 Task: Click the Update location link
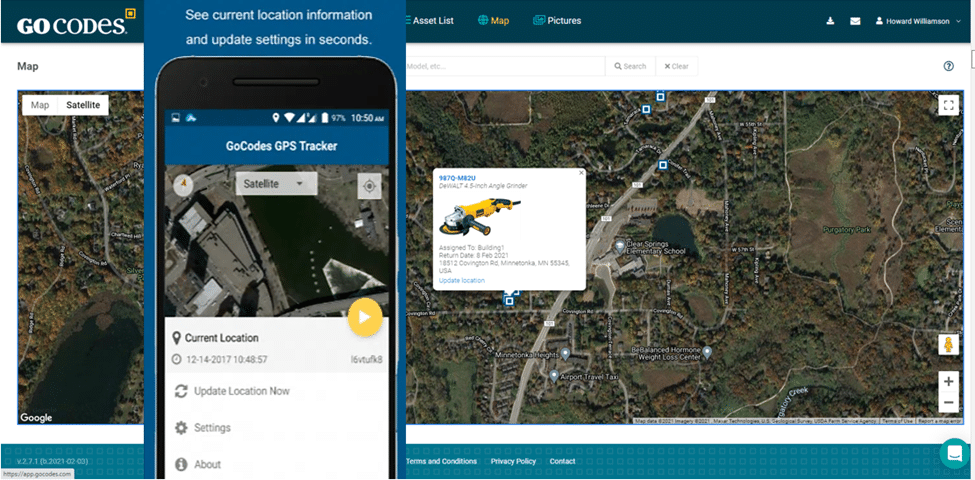[x=461, y=280]
